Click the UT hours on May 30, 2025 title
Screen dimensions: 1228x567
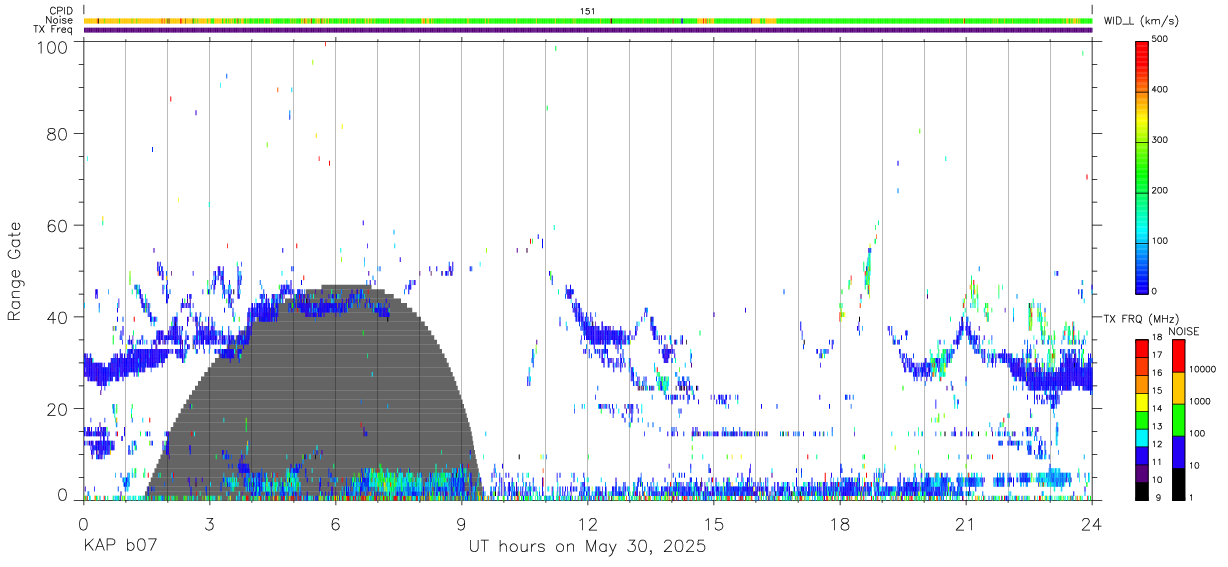[x=588, y=547]
